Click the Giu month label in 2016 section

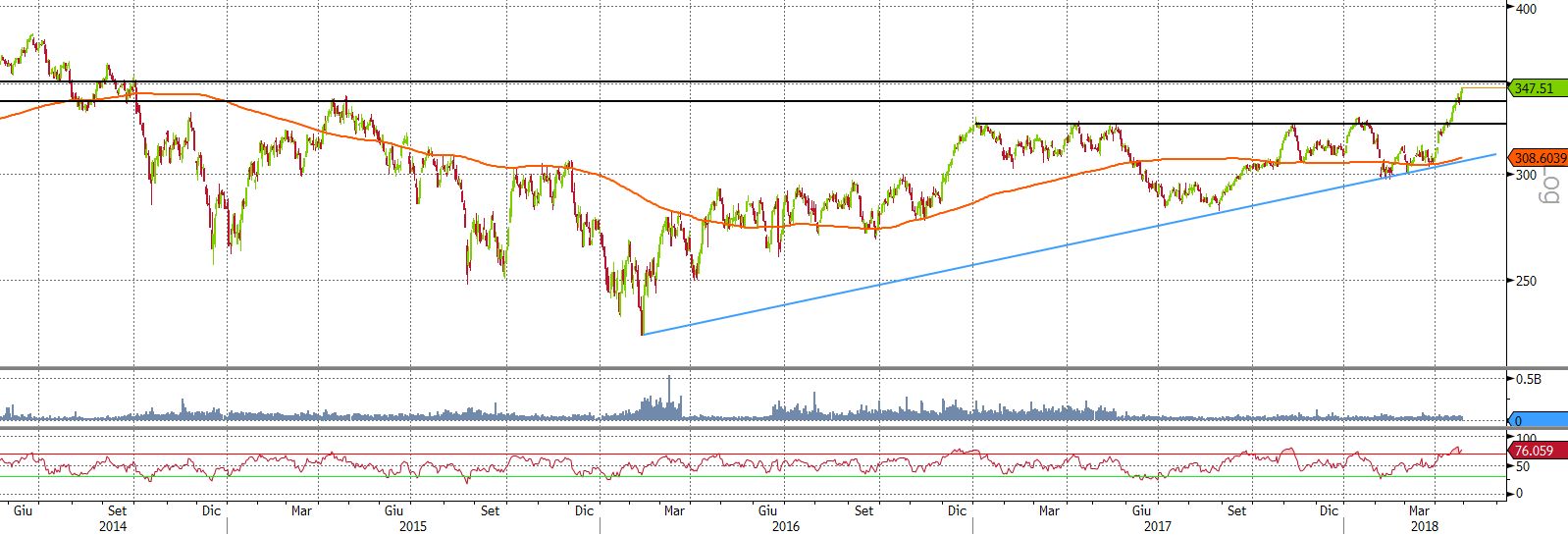tap(767, 510)
